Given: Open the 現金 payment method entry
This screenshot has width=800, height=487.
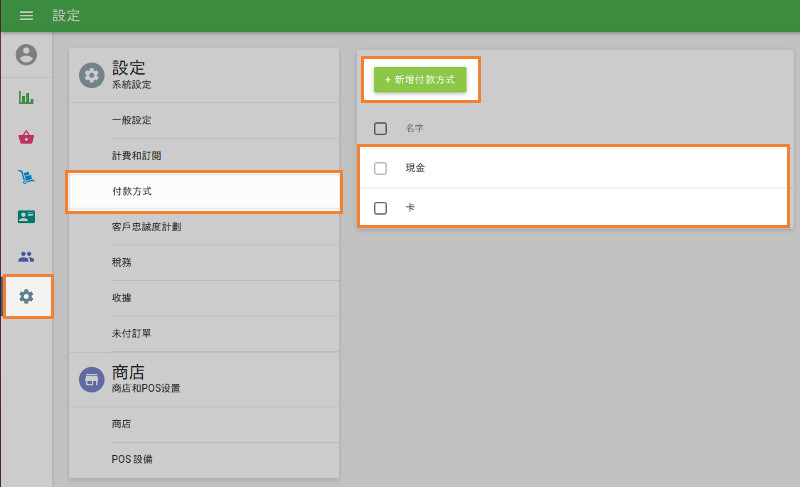Looking at the screenshot, I should coord(416,168).
